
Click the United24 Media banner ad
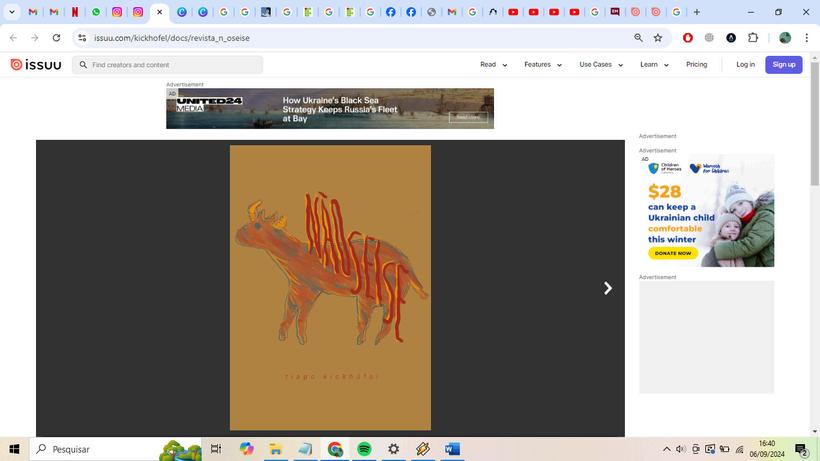(x=330, y=109)
